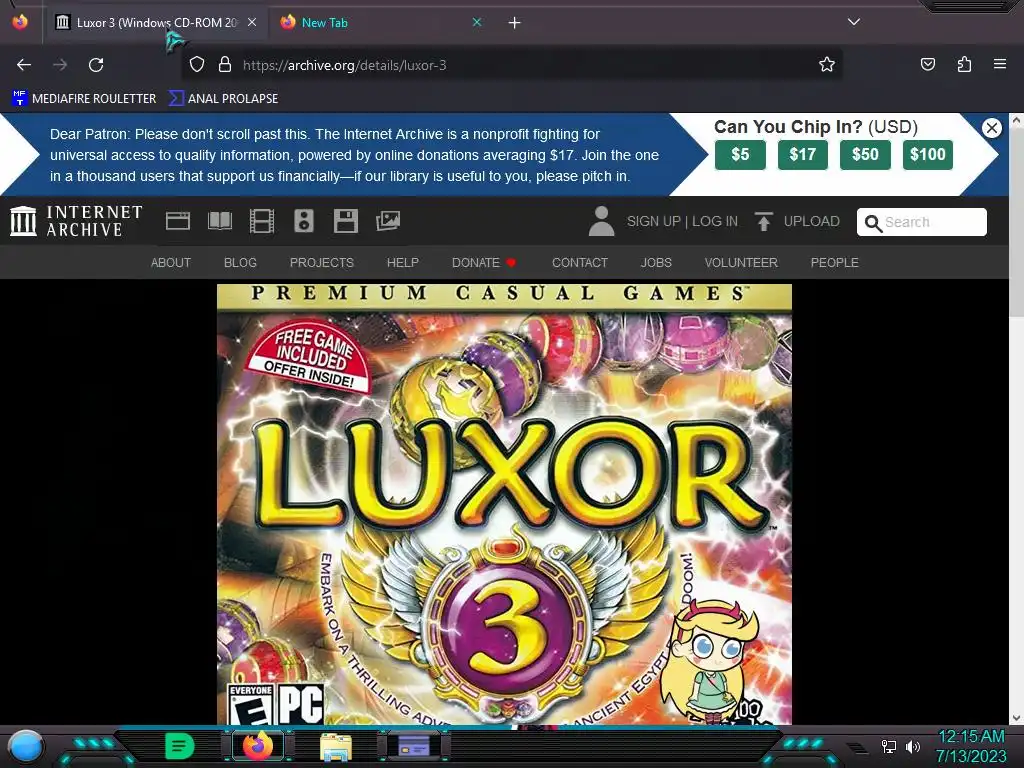Donate $50 button
Image resolution: width=1024 pixels, height=768 pixels.
(865, 155)
